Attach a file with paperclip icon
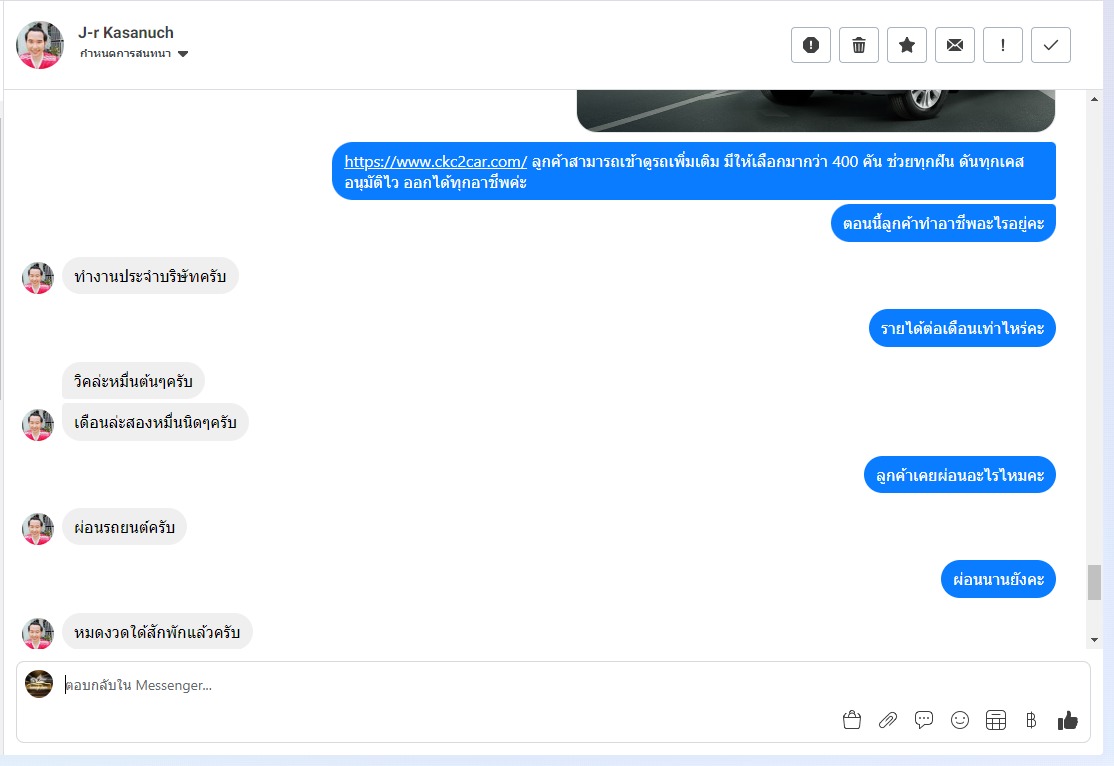Image resolution: width=1114 pixels, height=766 pixels. [x=887, y=721]
